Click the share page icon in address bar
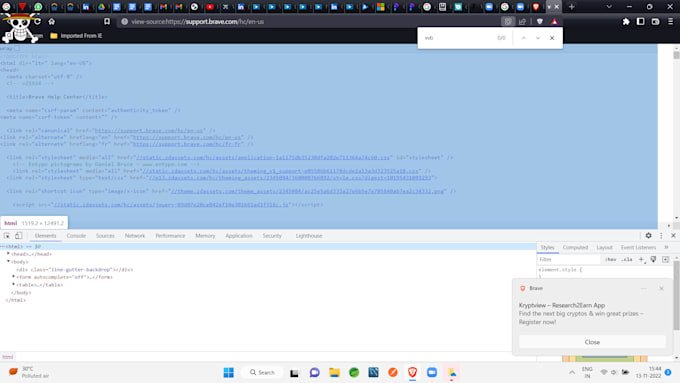This screenshot has width=680, height=383. [x=522, y=21]
